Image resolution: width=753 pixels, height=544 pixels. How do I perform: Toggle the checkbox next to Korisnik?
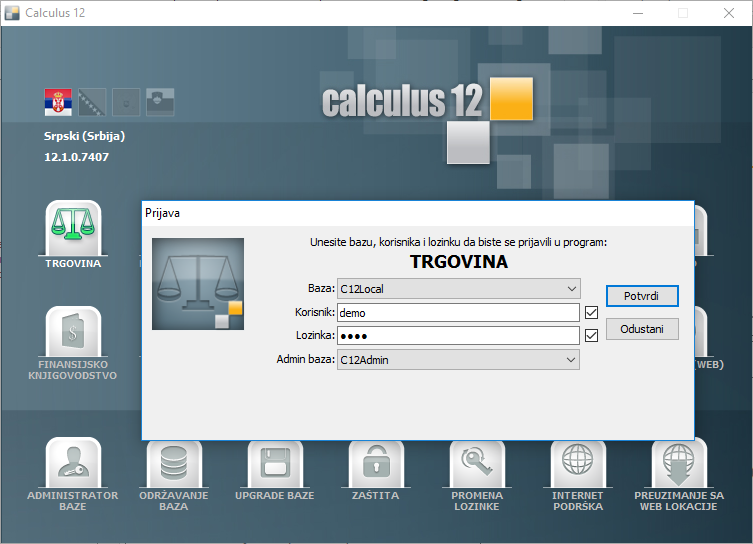pyautogui.click(x=592, y=313)
